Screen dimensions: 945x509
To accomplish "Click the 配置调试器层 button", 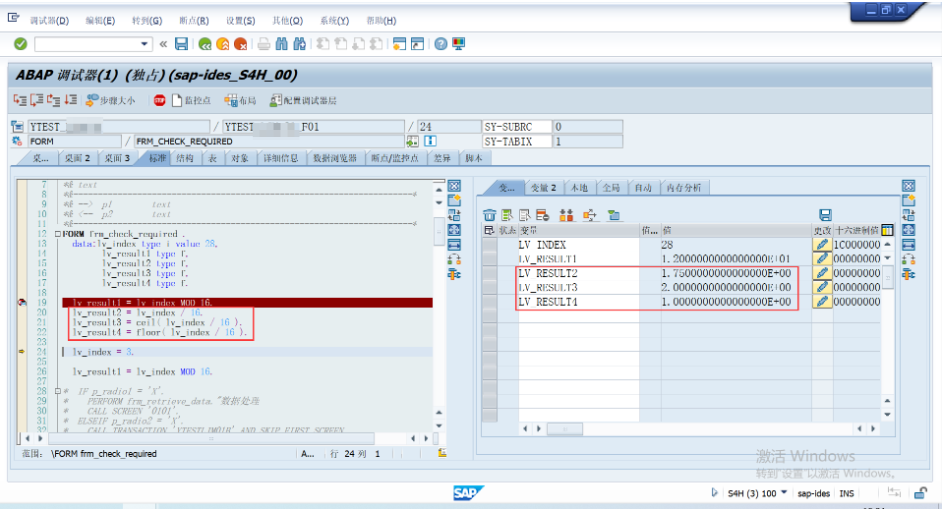I will [x=303, y=101].
